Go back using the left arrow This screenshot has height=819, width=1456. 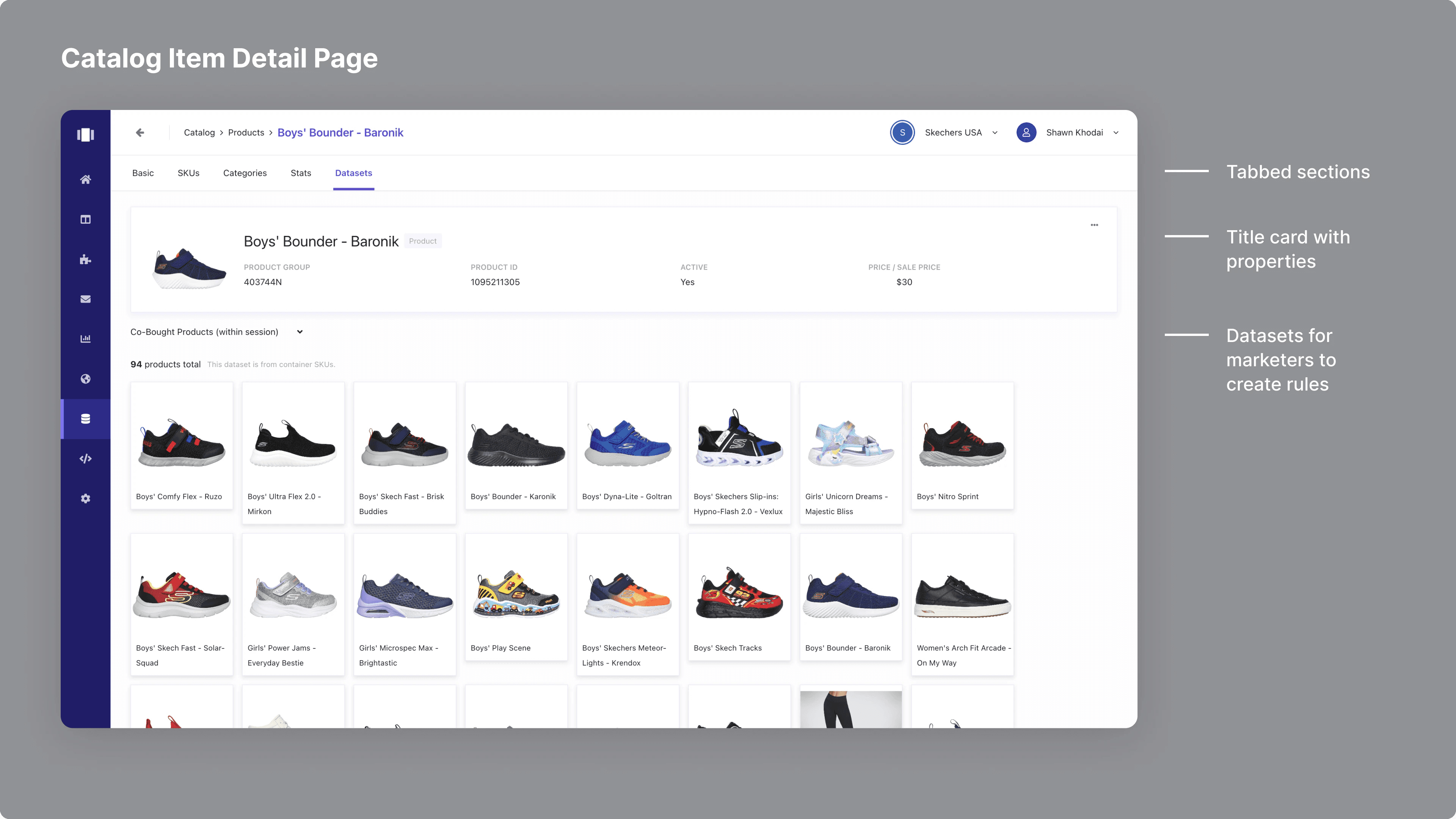140,132
